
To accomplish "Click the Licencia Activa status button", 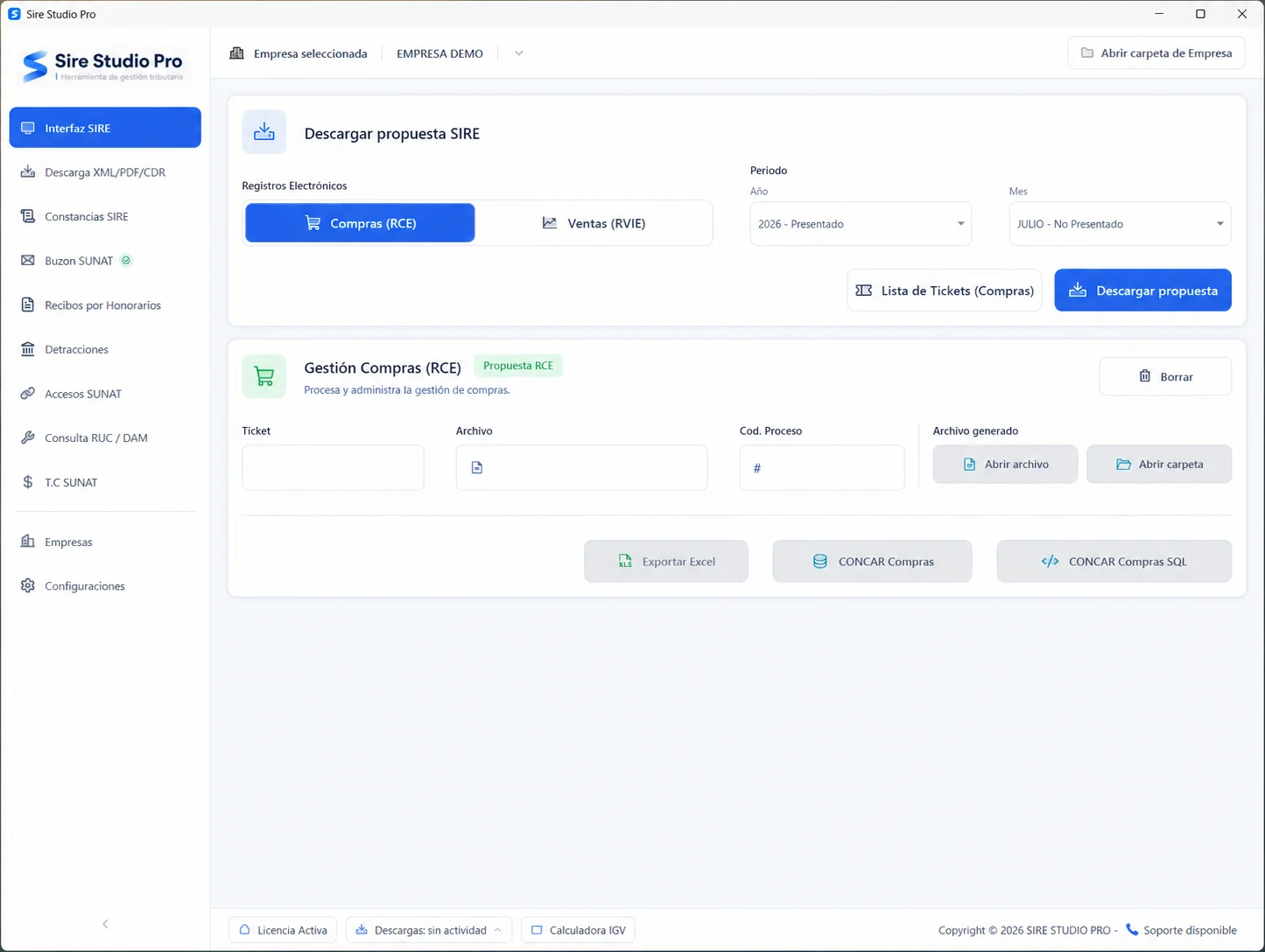I will 284,930.
